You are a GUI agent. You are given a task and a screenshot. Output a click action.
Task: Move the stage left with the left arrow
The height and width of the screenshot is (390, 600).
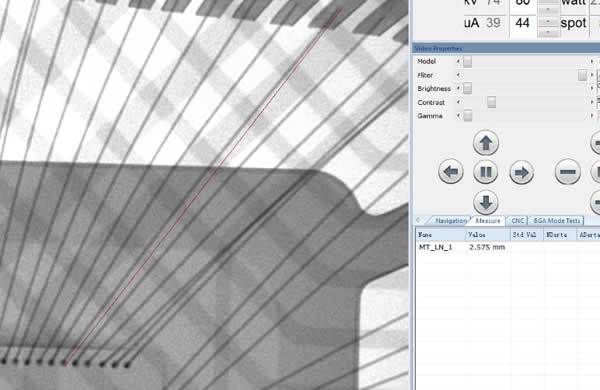tap(451, 172)
